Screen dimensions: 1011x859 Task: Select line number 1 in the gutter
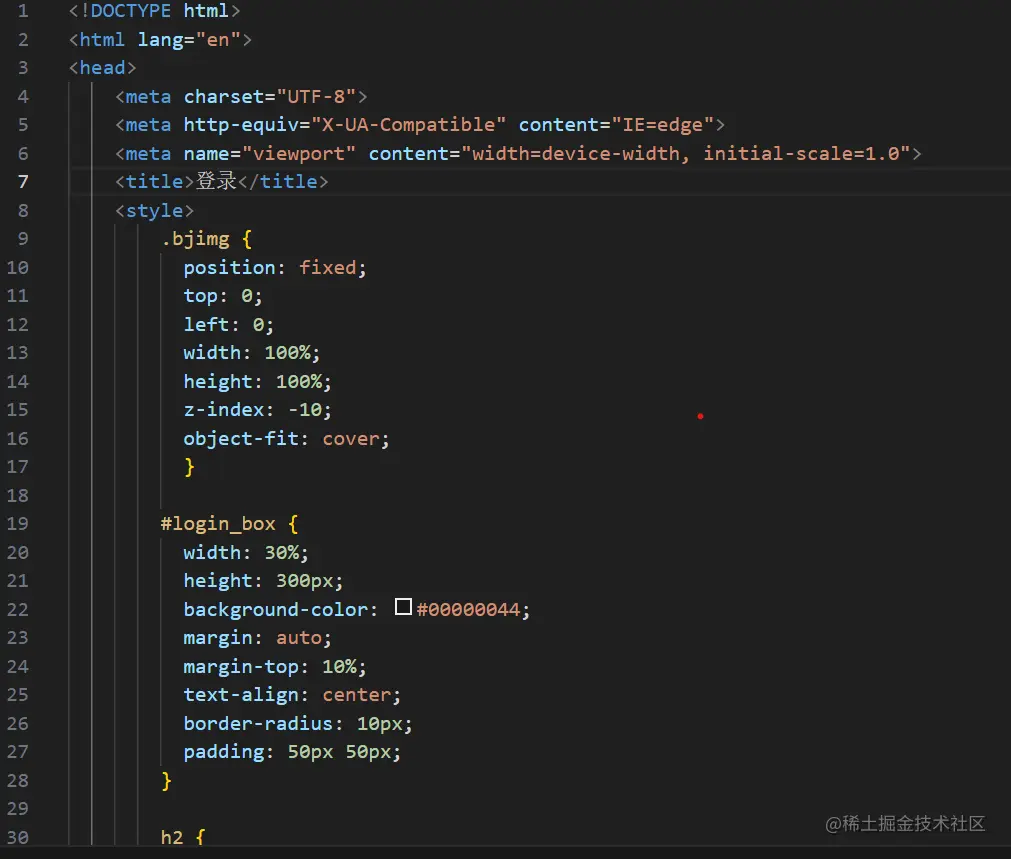[x=23, y=11]
